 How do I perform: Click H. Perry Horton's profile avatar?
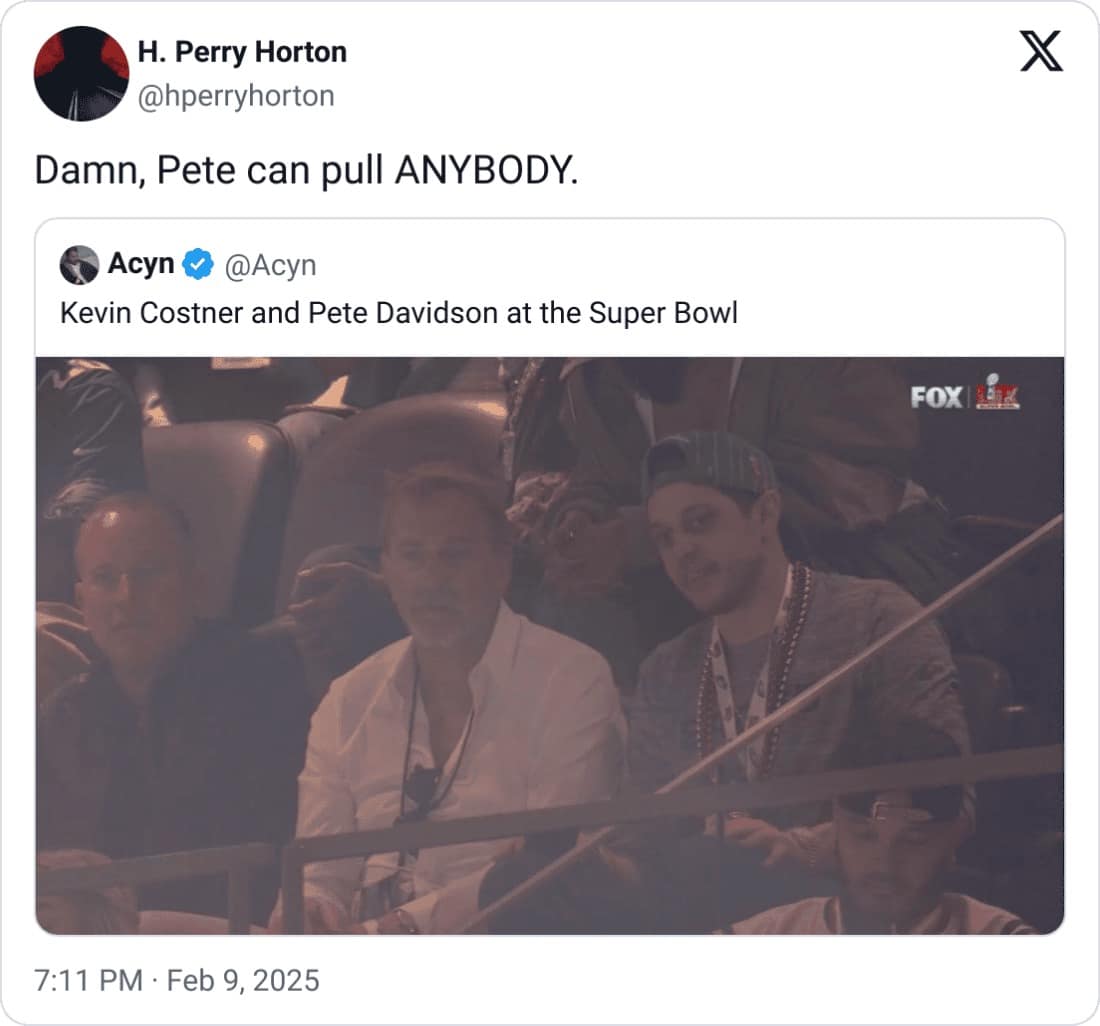tap(81, 73)
